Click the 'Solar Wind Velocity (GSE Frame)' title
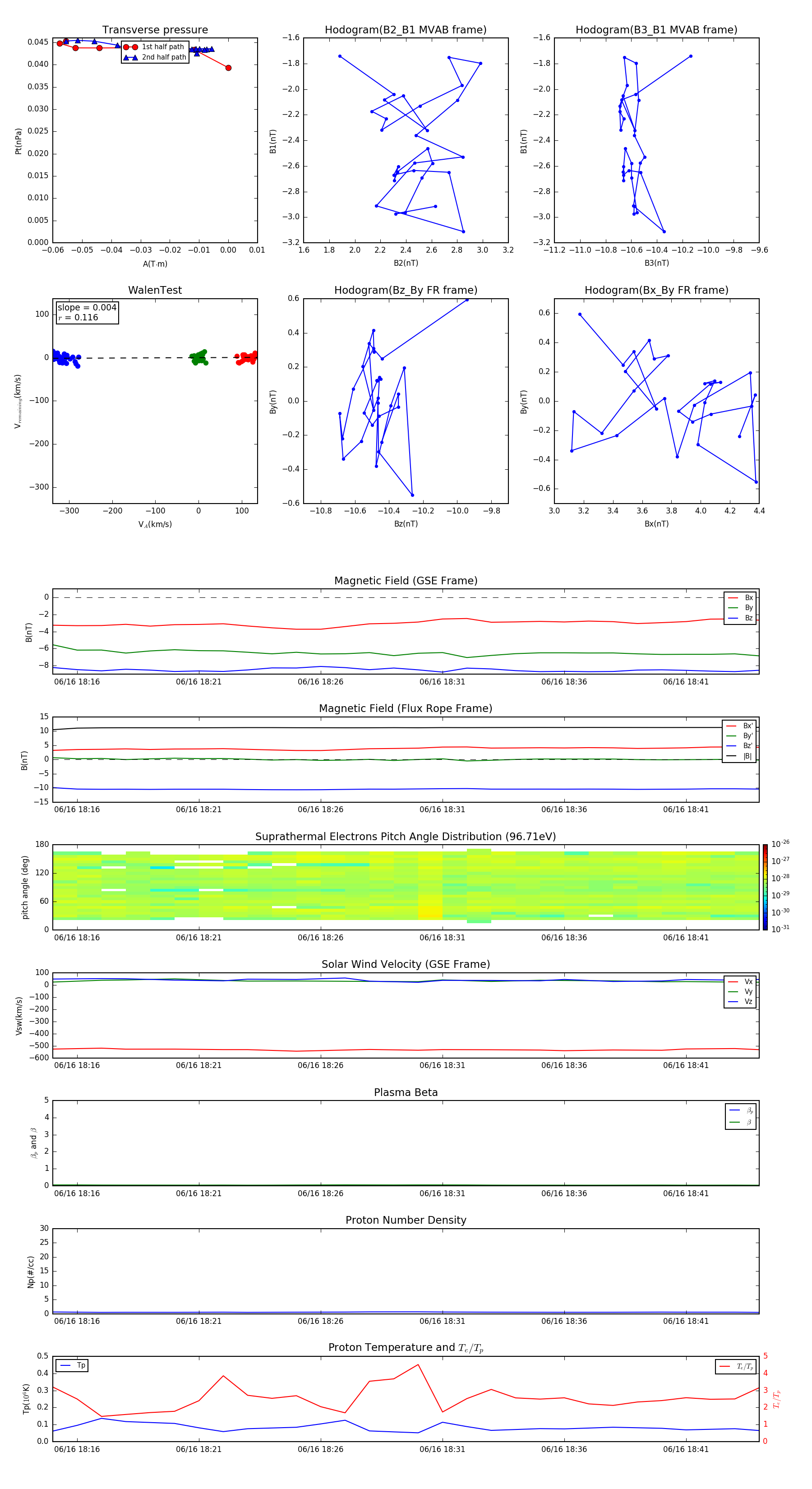The height and width of the screenshot is (1489, 812). pos(406,965)
